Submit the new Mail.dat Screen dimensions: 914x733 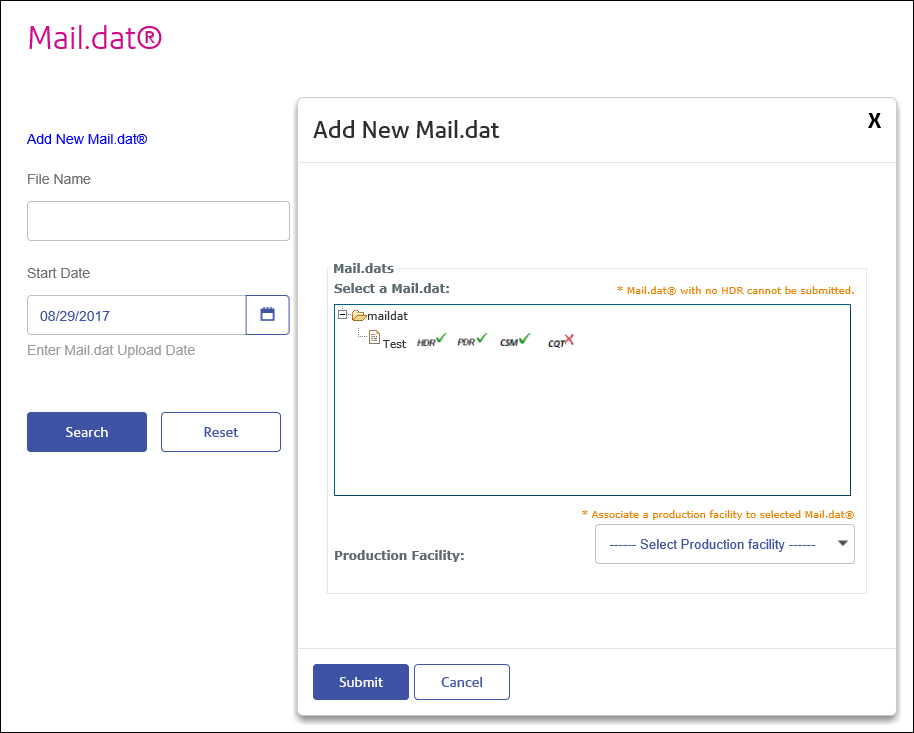point(360,681)
